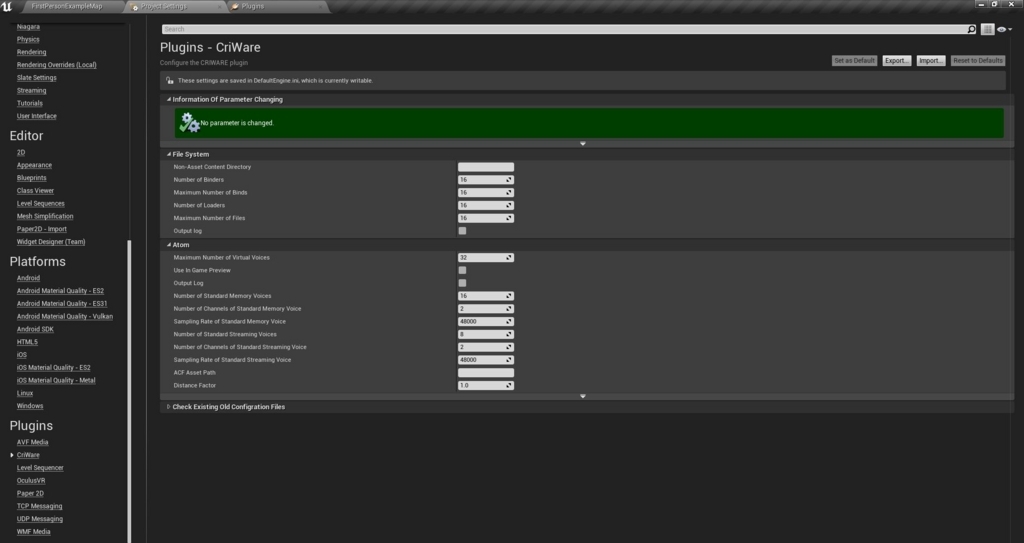Image resolution: width=1024 pixels, height=543 pixels.
Task: Click the lock icon beside writable notice
Action: pos(170,80)
